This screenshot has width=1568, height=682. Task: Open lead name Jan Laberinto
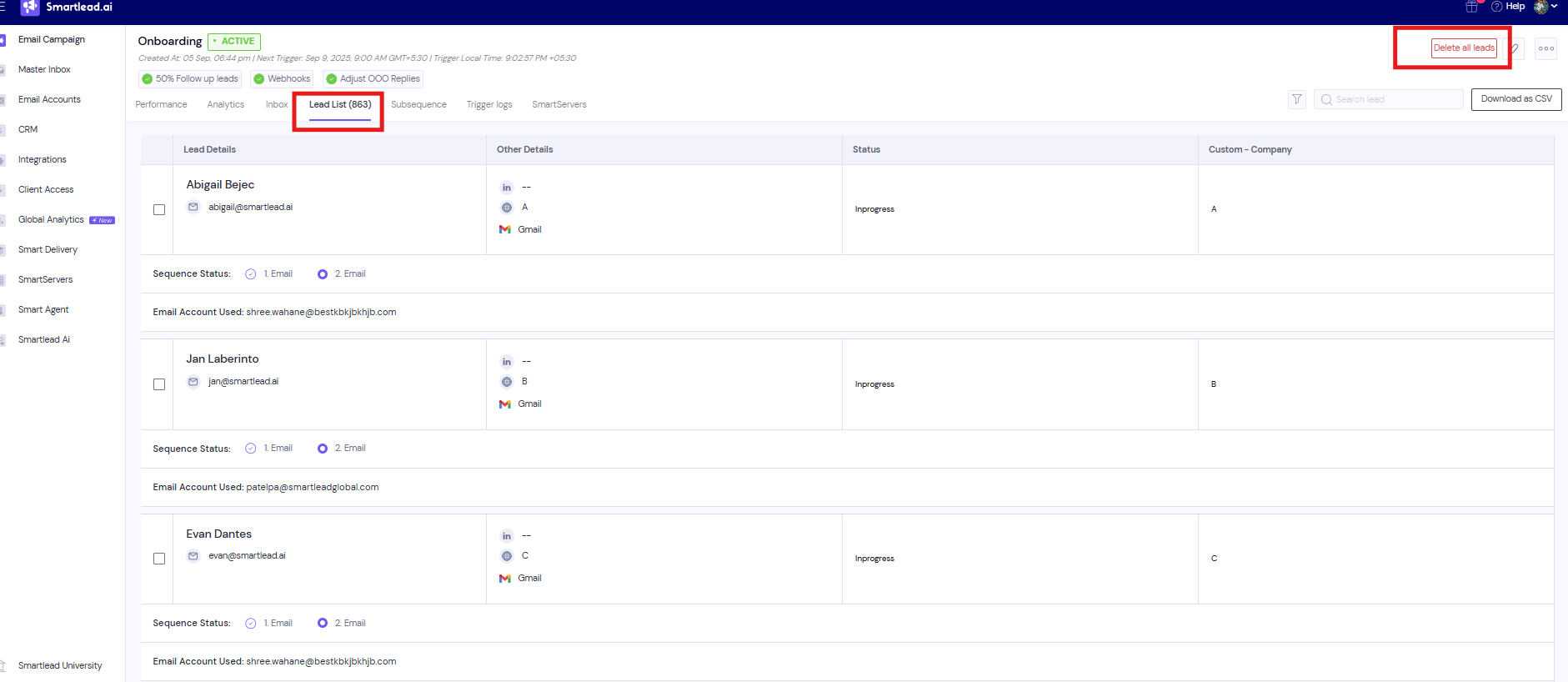(223, 359)
